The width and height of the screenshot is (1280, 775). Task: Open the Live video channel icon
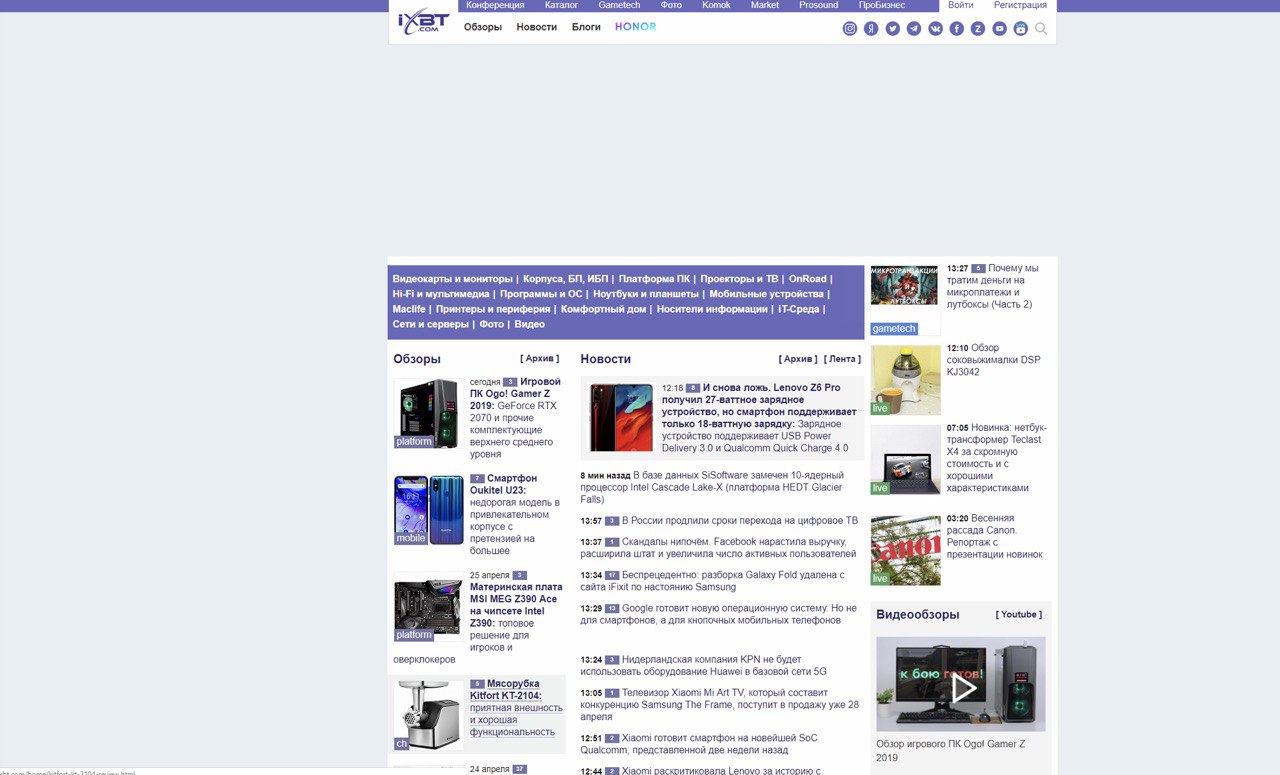[x=1021, y=29]
